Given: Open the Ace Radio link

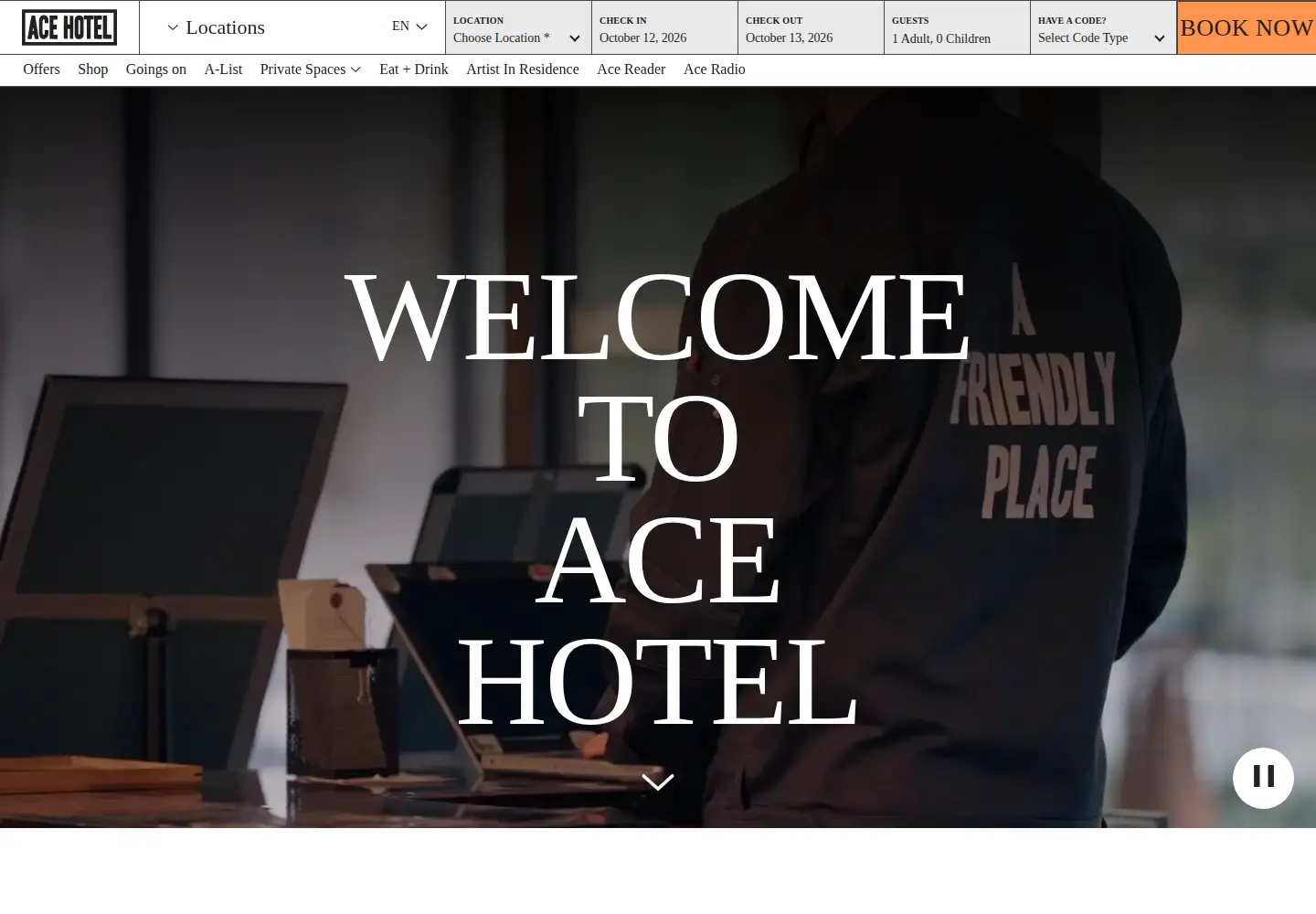Looking at the screenshot, I should (715, 69).
